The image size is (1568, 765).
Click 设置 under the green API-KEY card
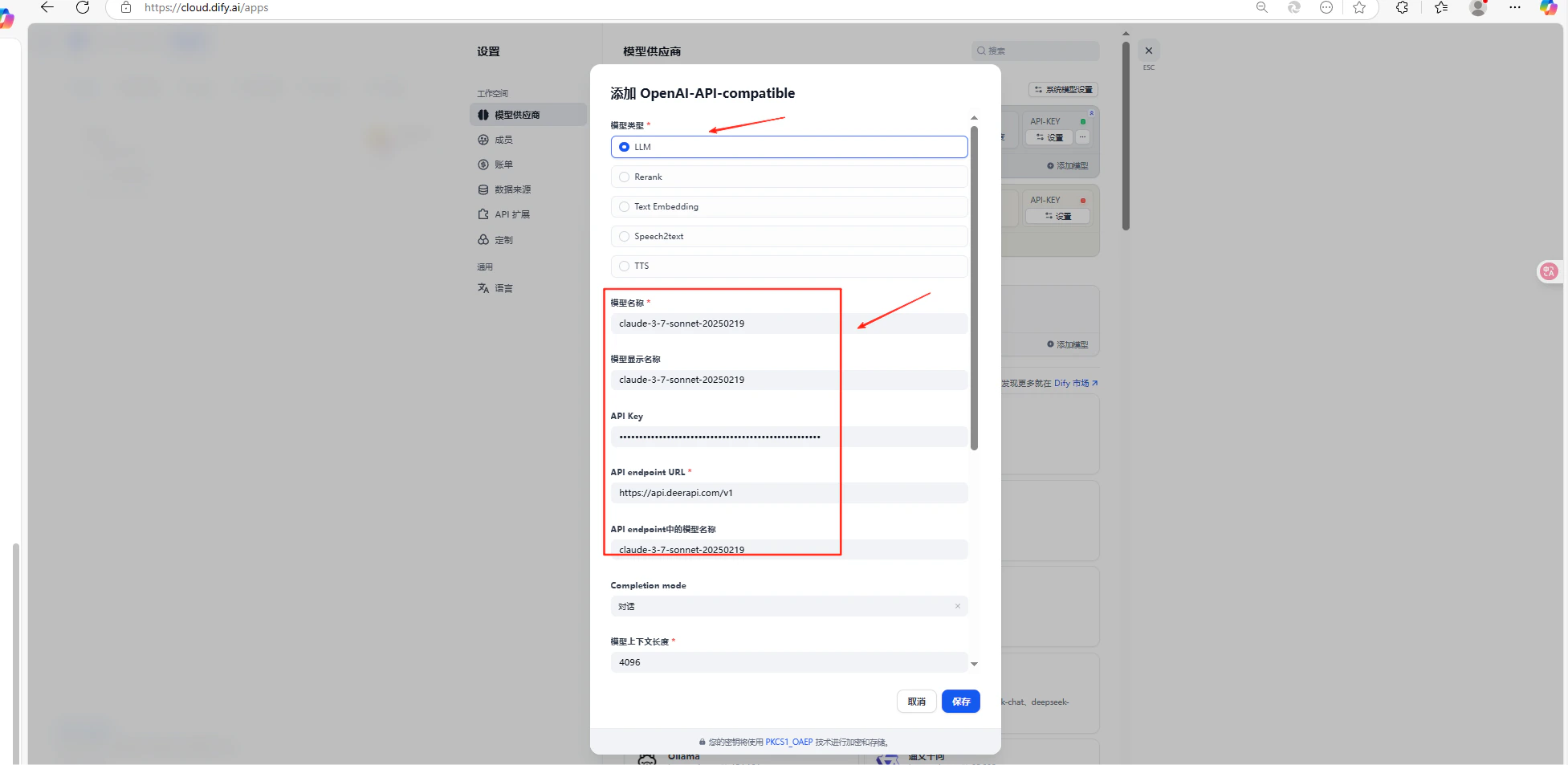[1049, 138]
